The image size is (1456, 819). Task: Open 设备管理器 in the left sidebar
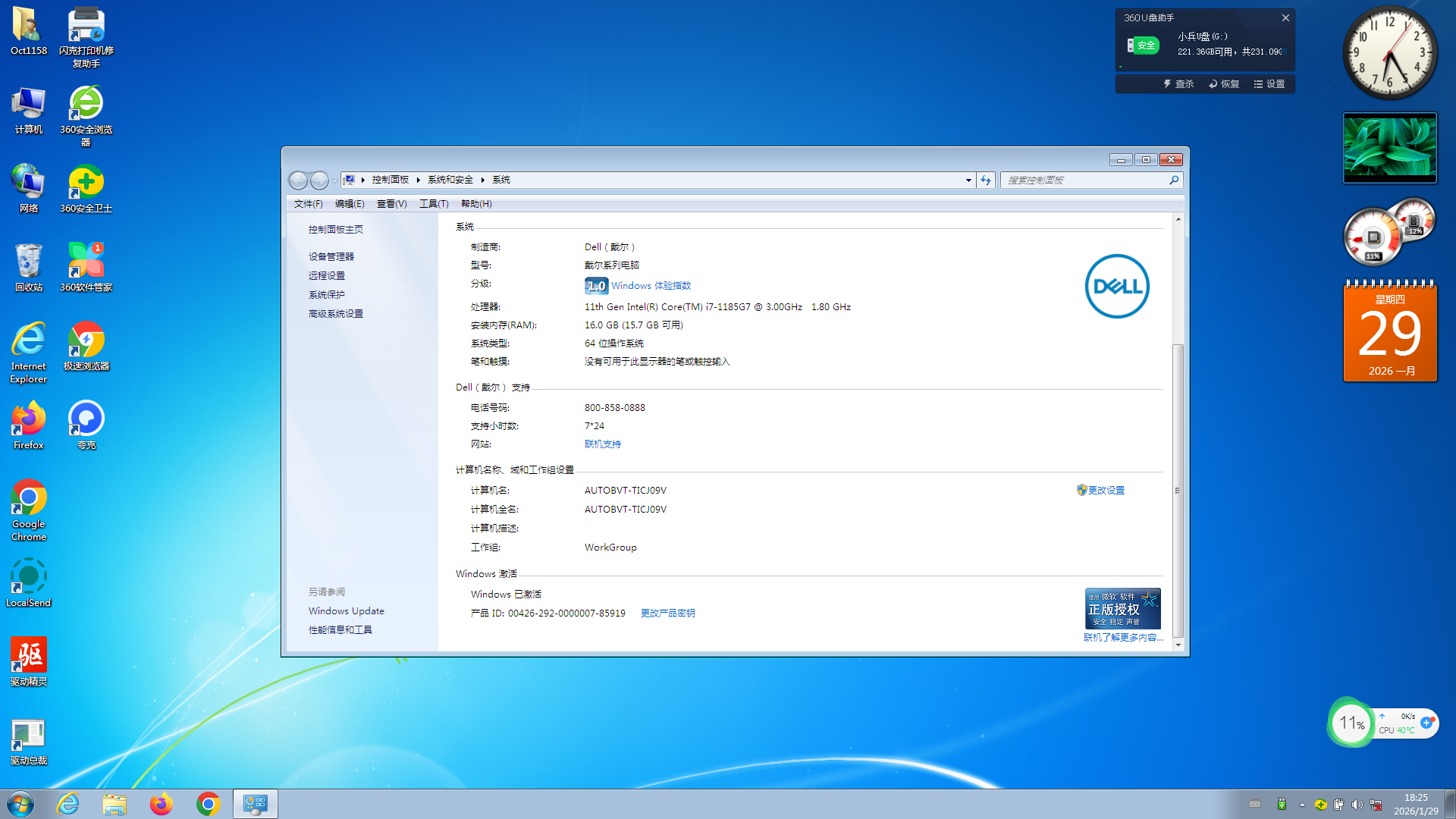tap(331, 256)
